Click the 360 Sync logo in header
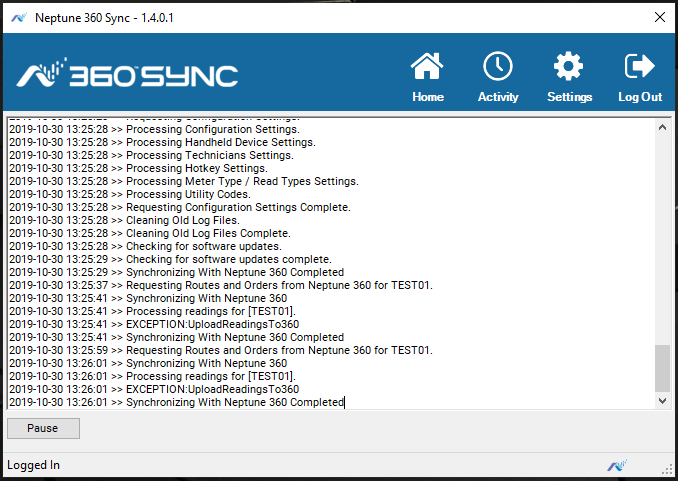This screenshot has width=678, height=481. pyautogui.click(x=127, y=75)
